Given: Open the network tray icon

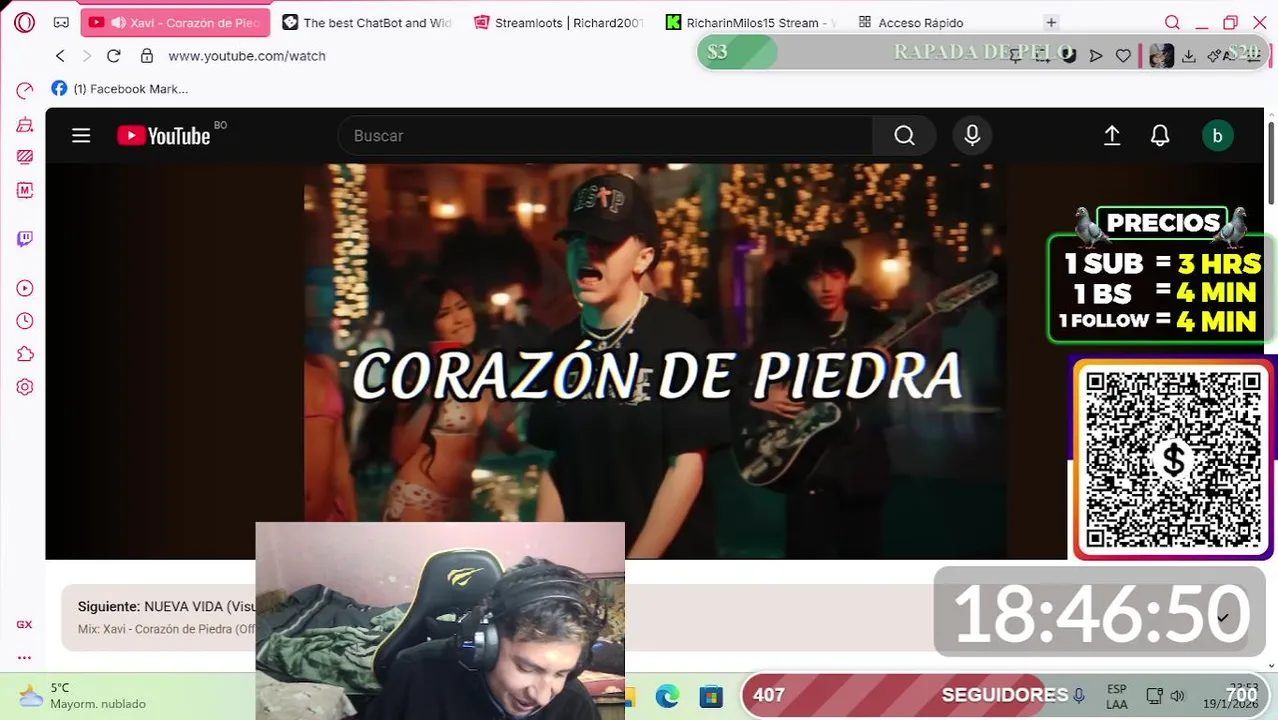Looking at the screenshot, I should click(1154, 696).
